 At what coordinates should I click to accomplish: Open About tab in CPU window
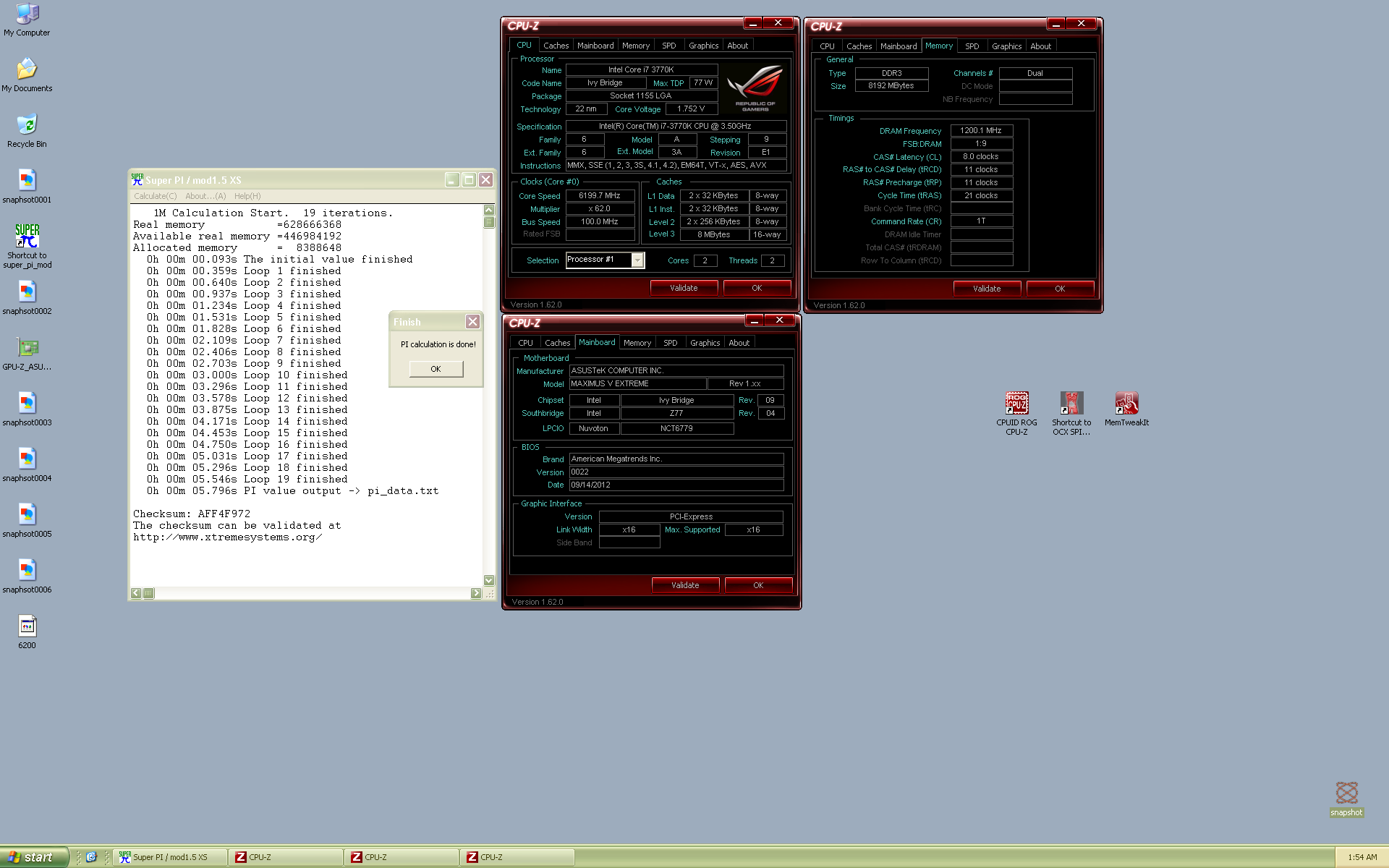[x=738, y=46]
